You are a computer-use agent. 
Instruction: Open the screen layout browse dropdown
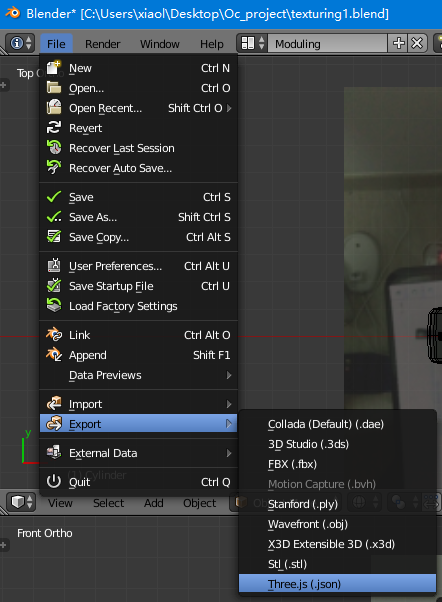[252, 43]
